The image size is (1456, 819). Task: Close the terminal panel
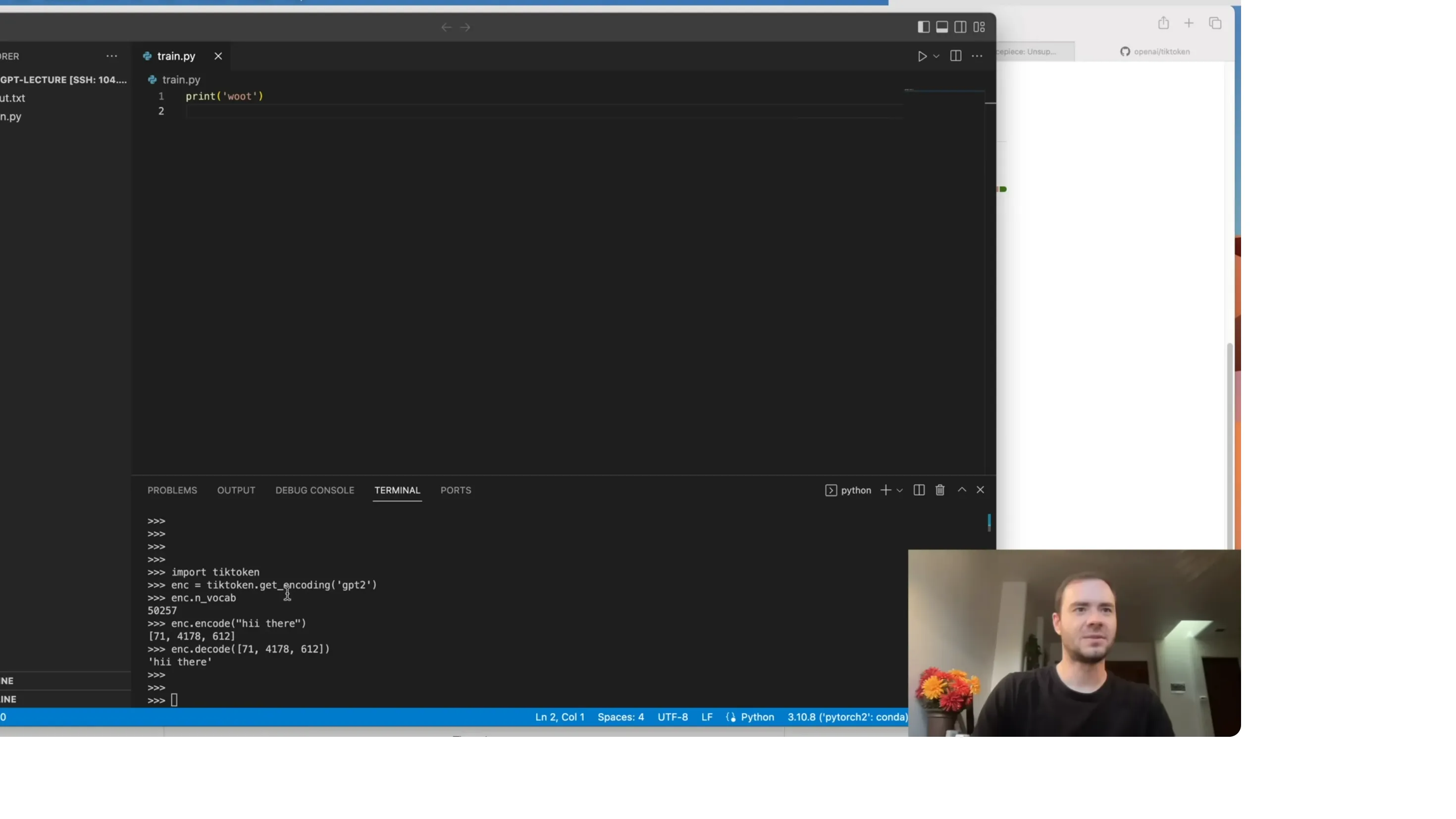(x=981, y=490)
